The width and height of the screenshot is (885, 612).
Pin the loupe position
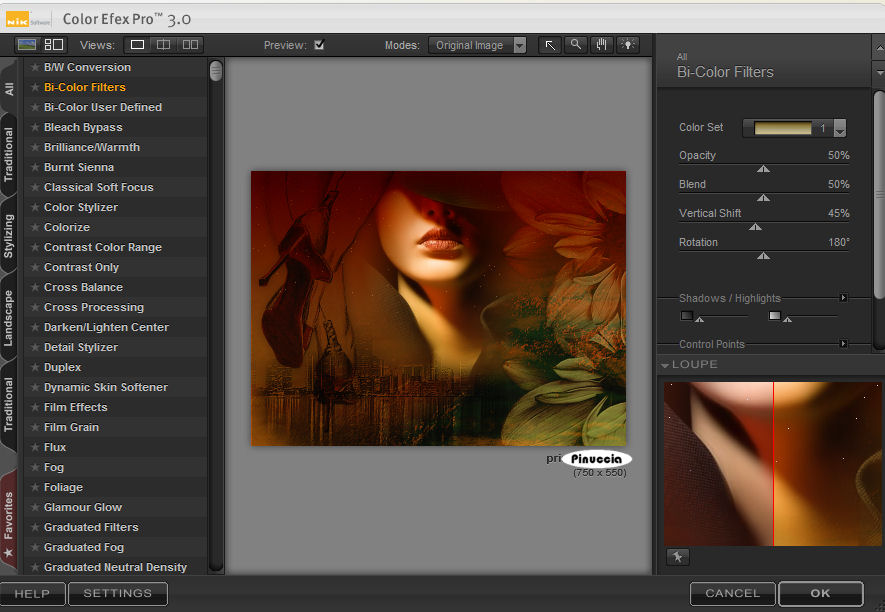tap(677, 557)
